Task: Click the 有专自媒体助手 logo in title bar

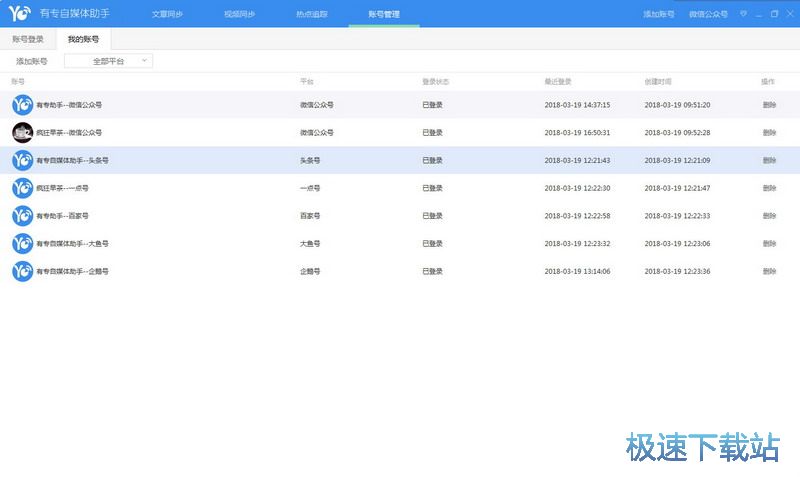Action: click(x=20, y=13)
